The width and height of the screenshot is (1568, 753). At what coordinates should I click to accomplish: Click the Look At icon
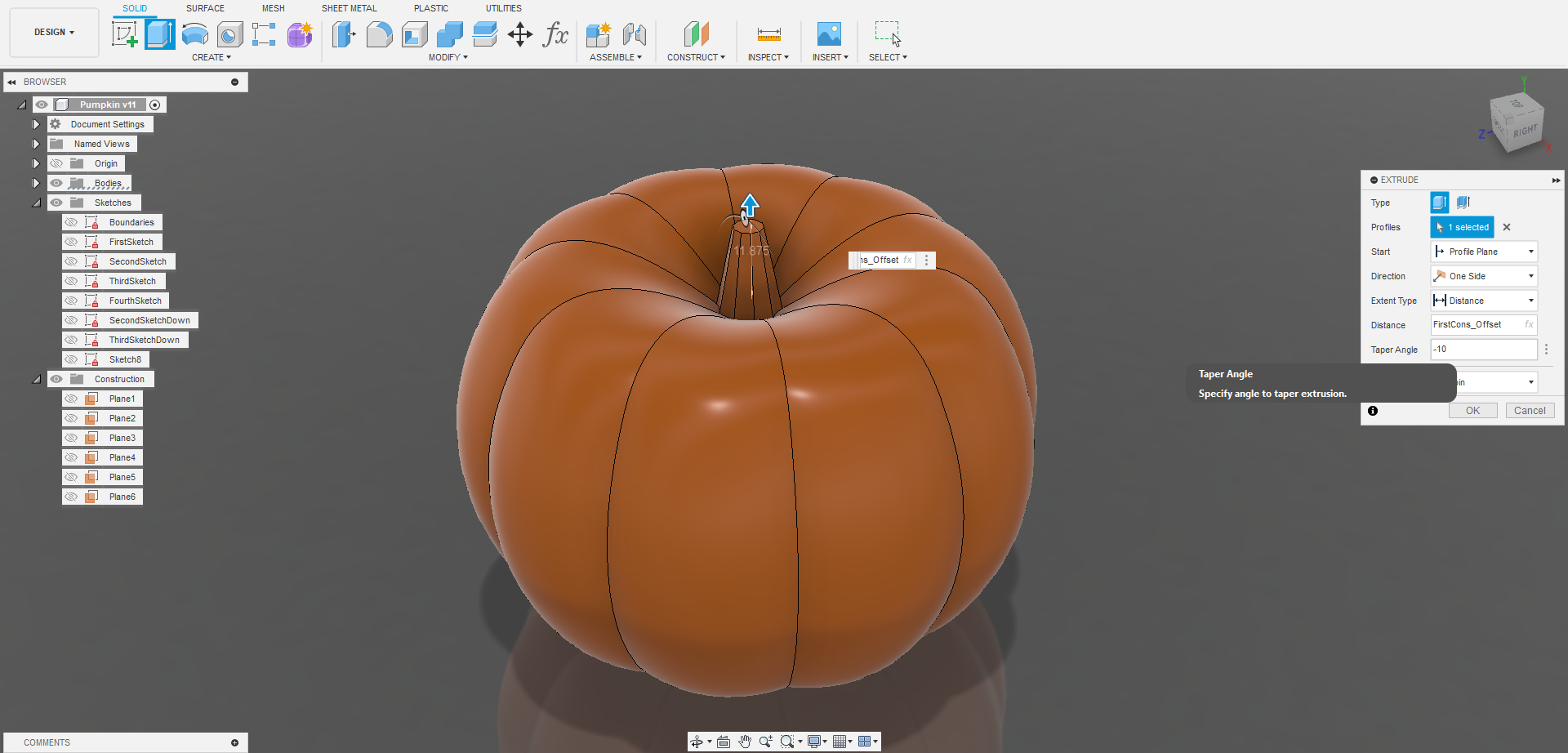[x=724, y=742]
